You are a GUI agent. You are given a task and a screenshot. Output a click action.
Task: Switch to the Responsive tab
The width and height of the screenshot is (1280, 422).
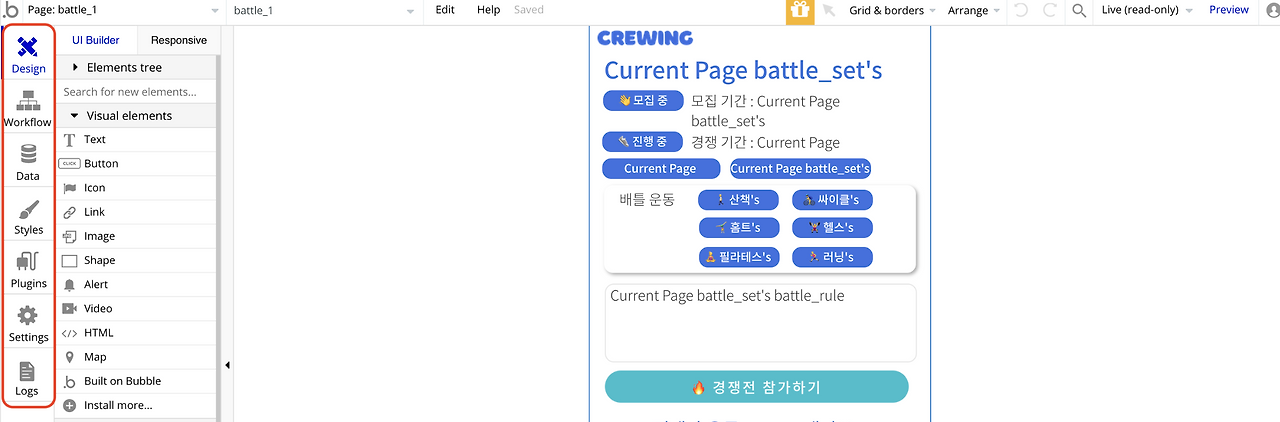[179, 40]
